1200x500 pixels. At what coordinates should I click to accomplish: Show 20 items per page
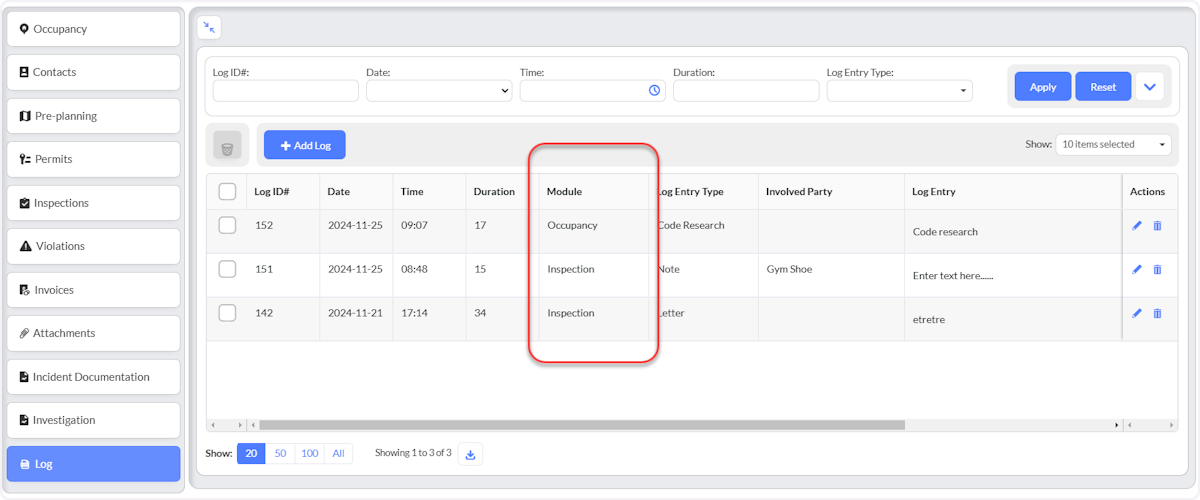click(x=251, y=454)
